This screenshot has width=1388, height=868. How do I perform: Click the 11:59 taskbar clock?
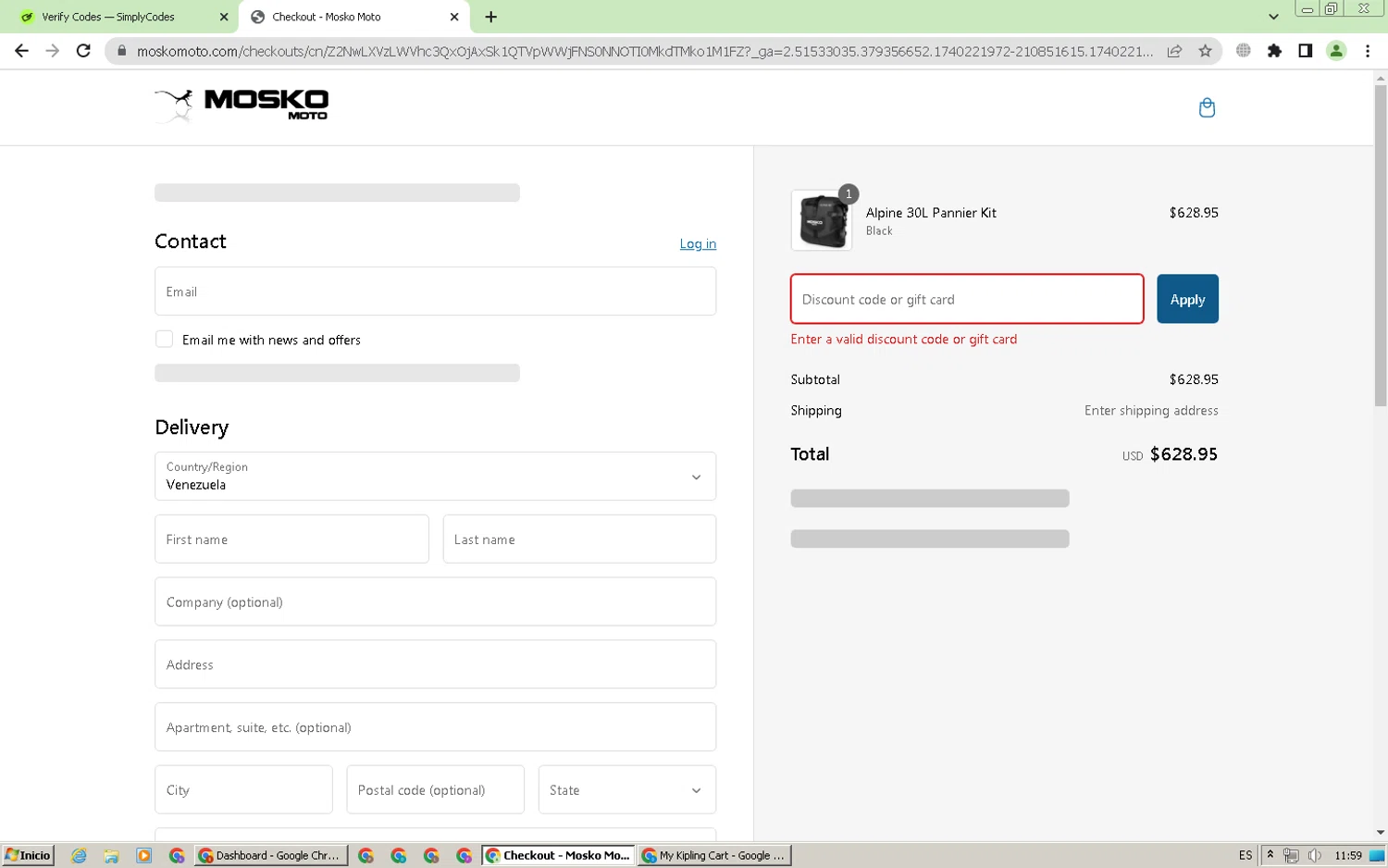1348,855
